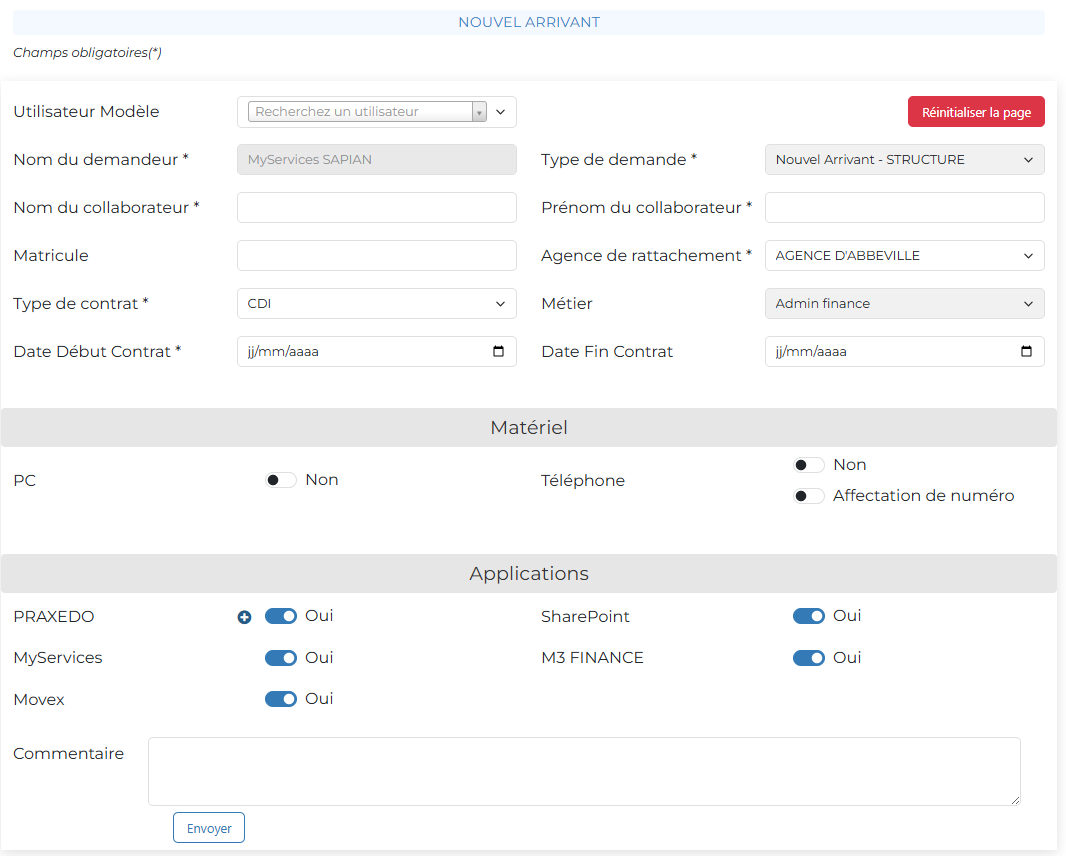The height and width of the screenshot is (856, 1066).
Task: Click the Oui label beside Movex
Action: 319,699
